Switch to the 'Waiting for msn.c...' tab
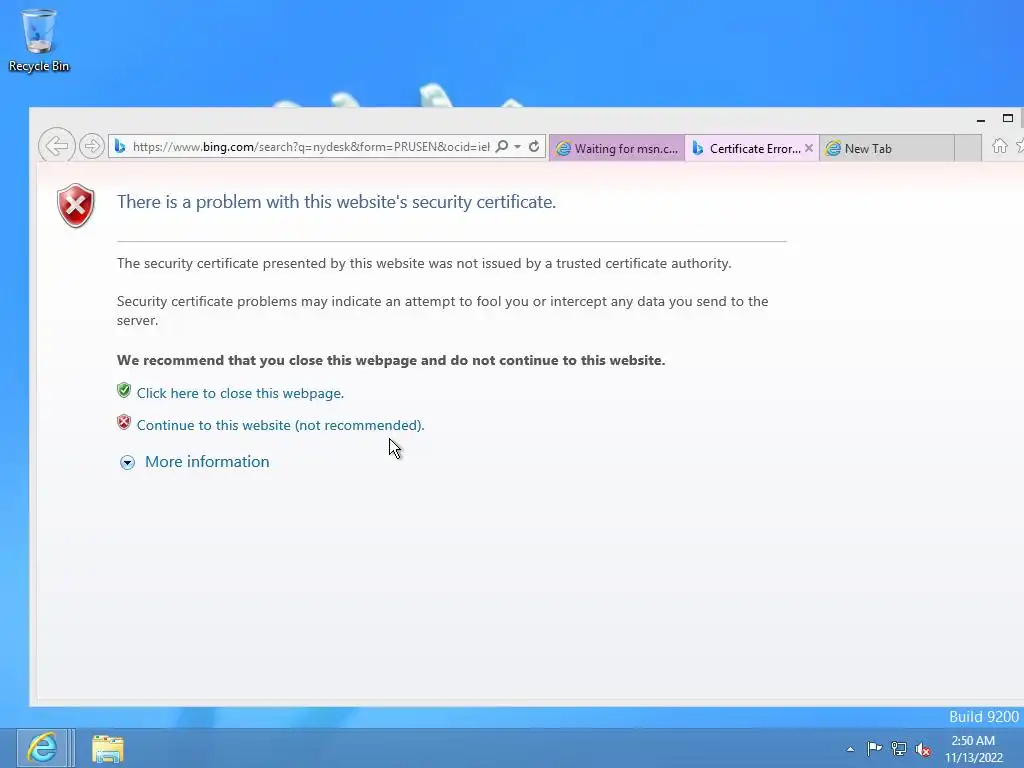This screenshot has height=768, width=1024. (617, 148)
